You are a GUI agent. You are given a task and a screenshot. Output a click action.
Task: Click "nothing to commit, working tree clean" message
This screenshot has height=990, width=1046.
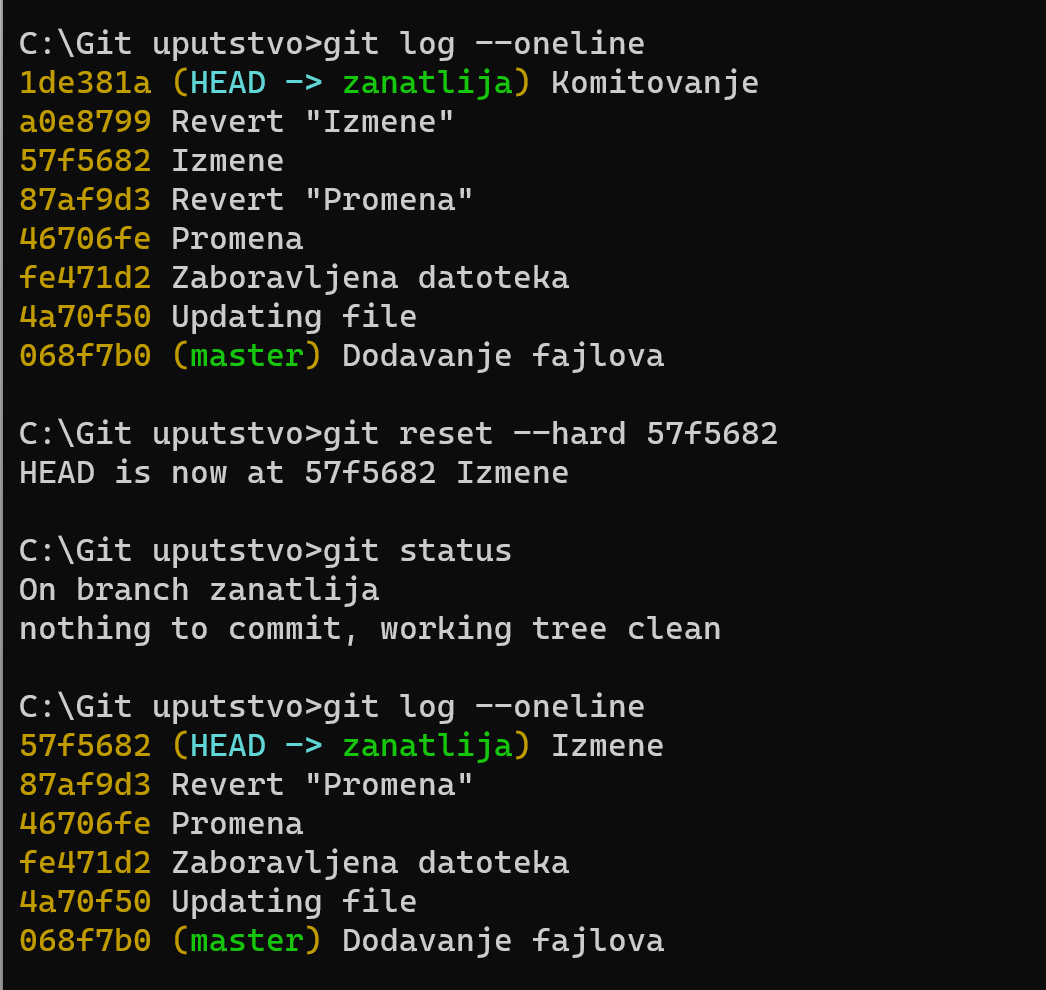[369, 628]
